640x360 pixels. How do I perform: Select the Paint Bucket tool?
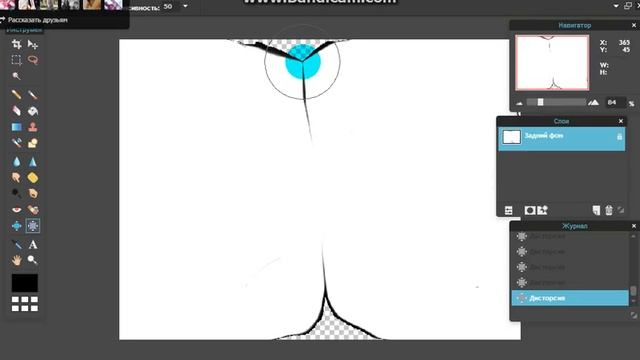click(33, 111)
